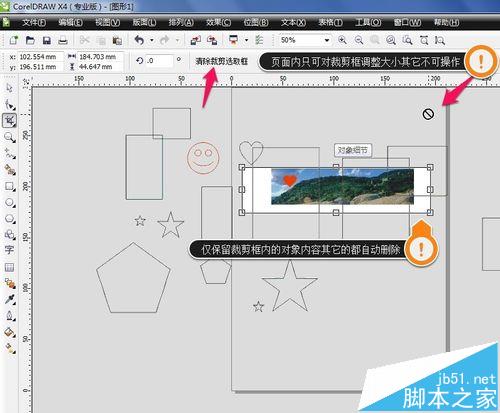500x413 pixels.
Task: Select the Polygon tool in toolbox
Action: coord(9,219)
